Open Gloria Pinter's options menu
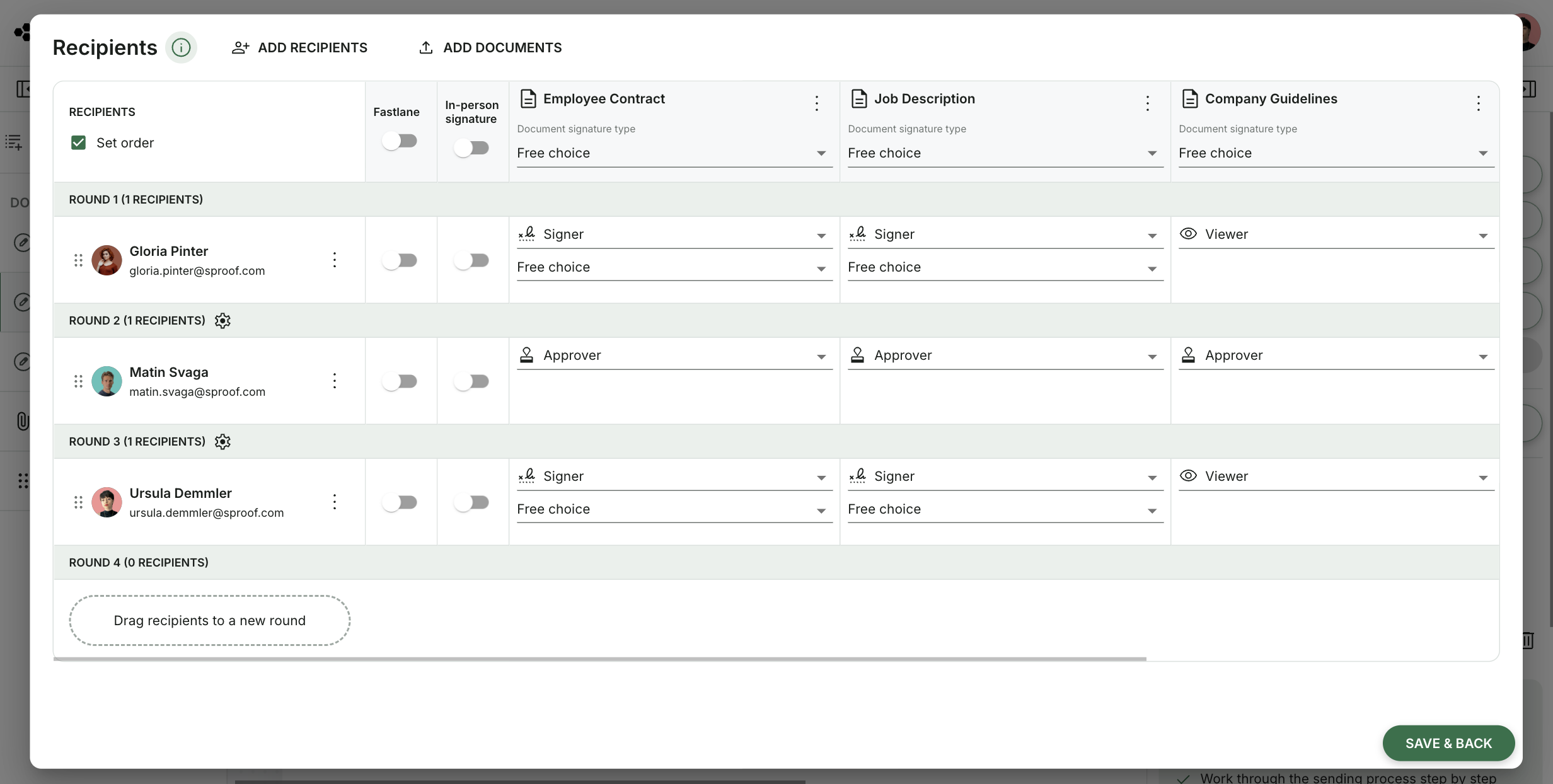Screen dimensions: 1553x784 (335, 260)
